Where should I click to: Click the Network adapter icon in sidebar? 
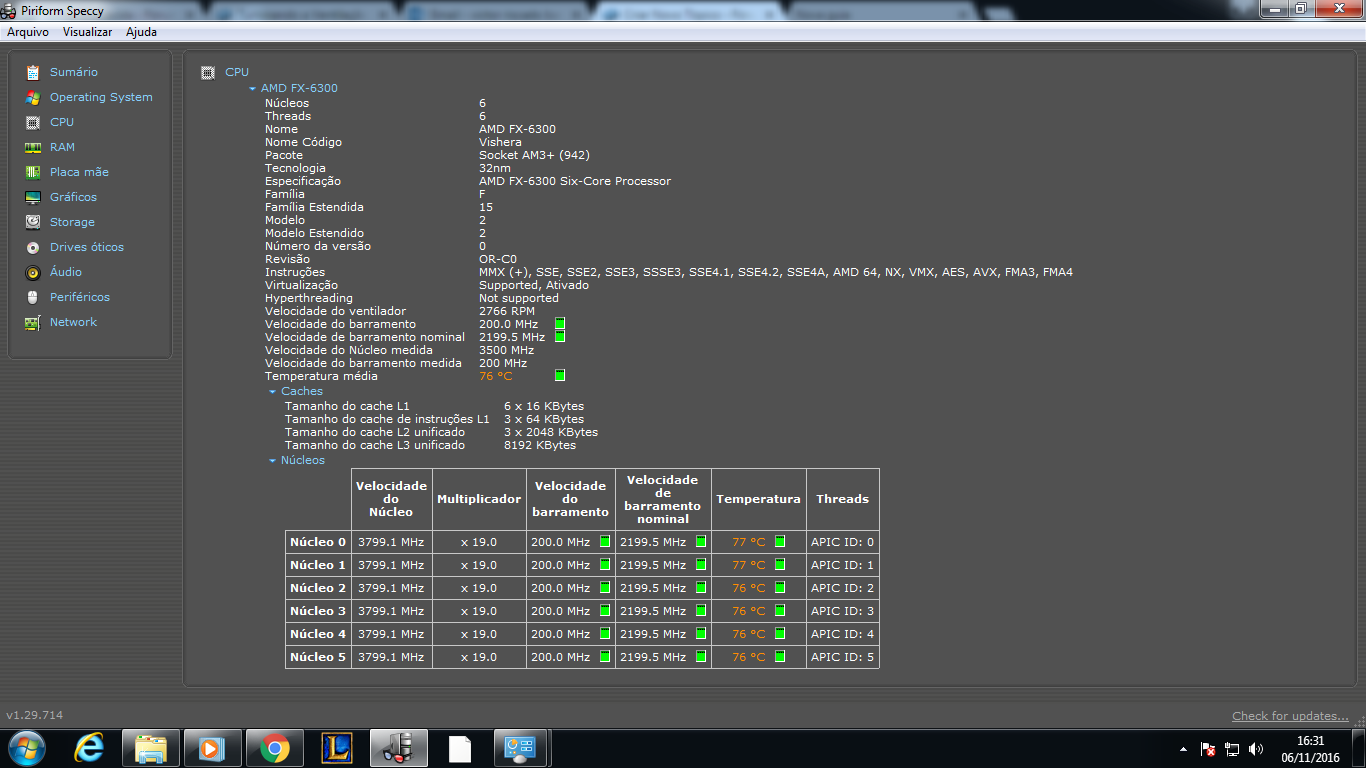pos(33,322)
